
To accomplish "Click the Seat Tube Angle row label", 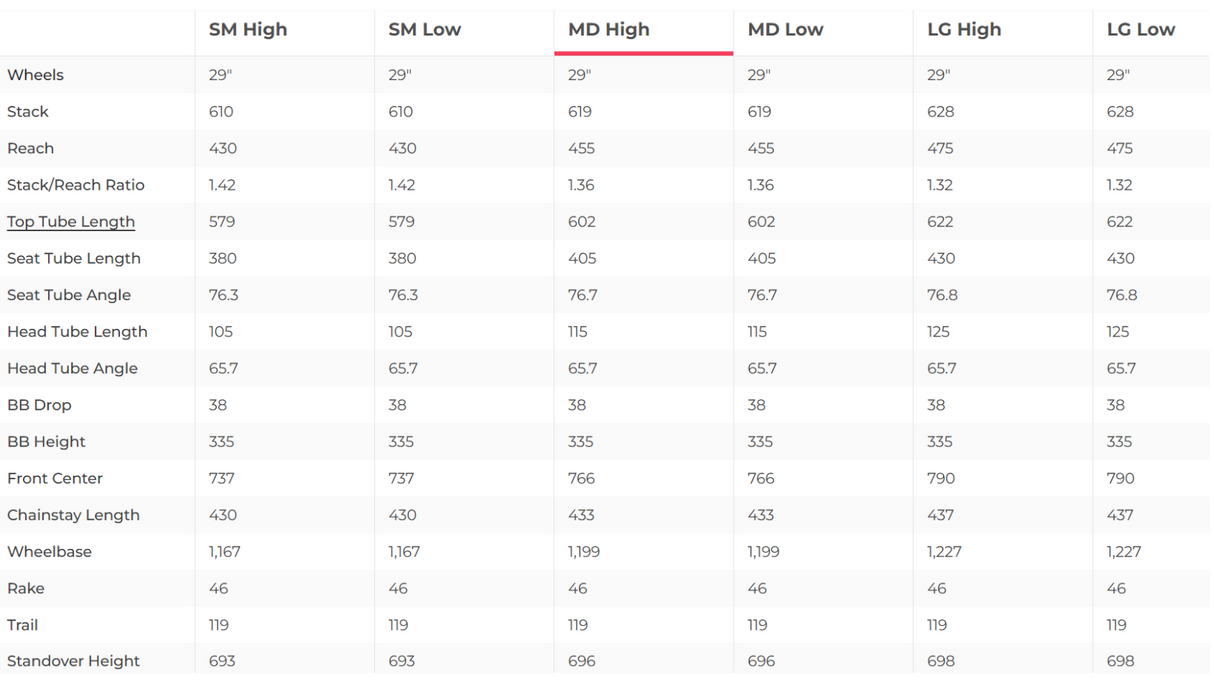I will pos(69,295).
